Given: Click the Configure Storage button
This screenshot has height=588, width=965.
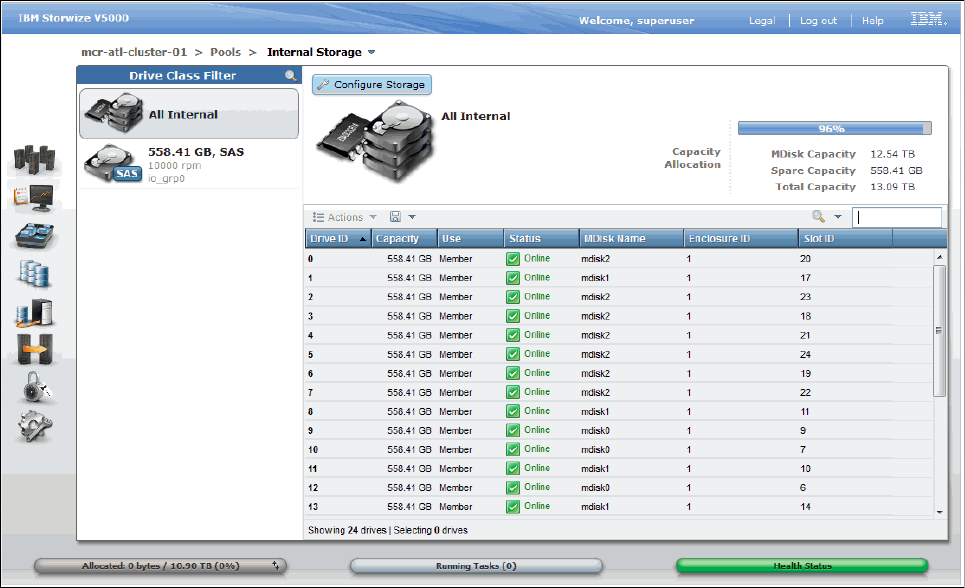Looking at the screenshot, I should 372,85.
